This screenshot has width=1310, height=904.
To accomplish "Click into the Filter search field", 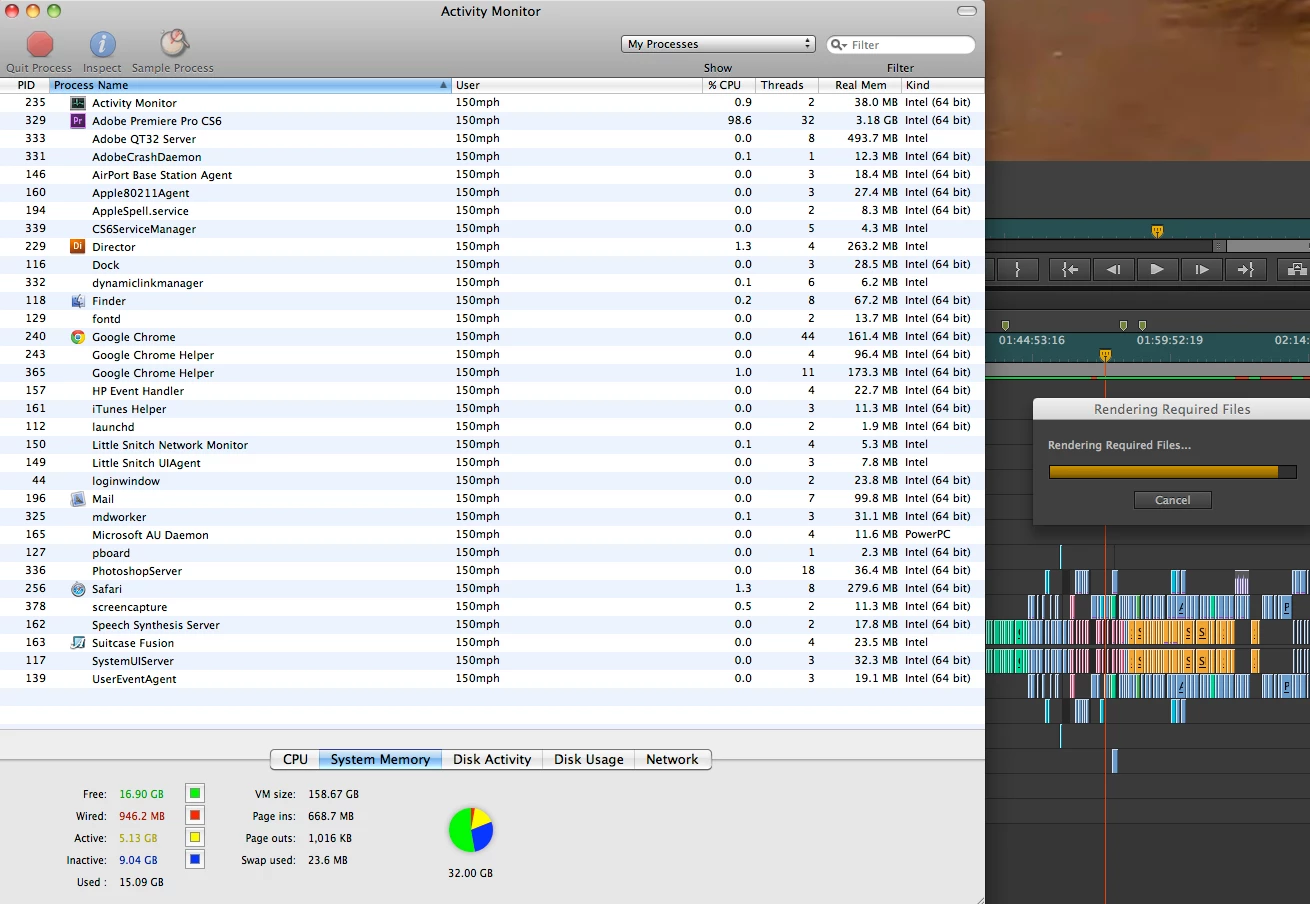I will point(901,45).
